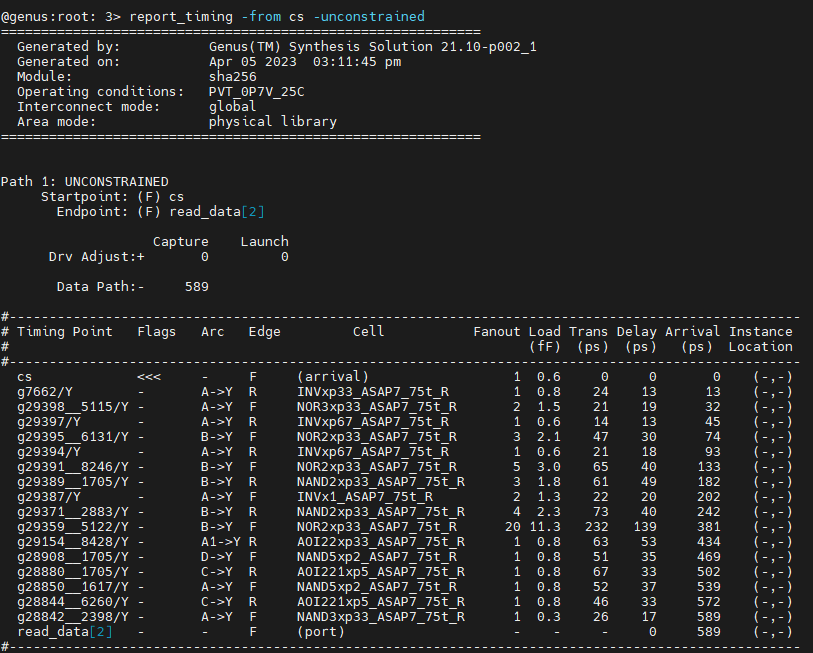Click the -from flag in the command
This screenshot has height=653, width=813.
(261, 17)
